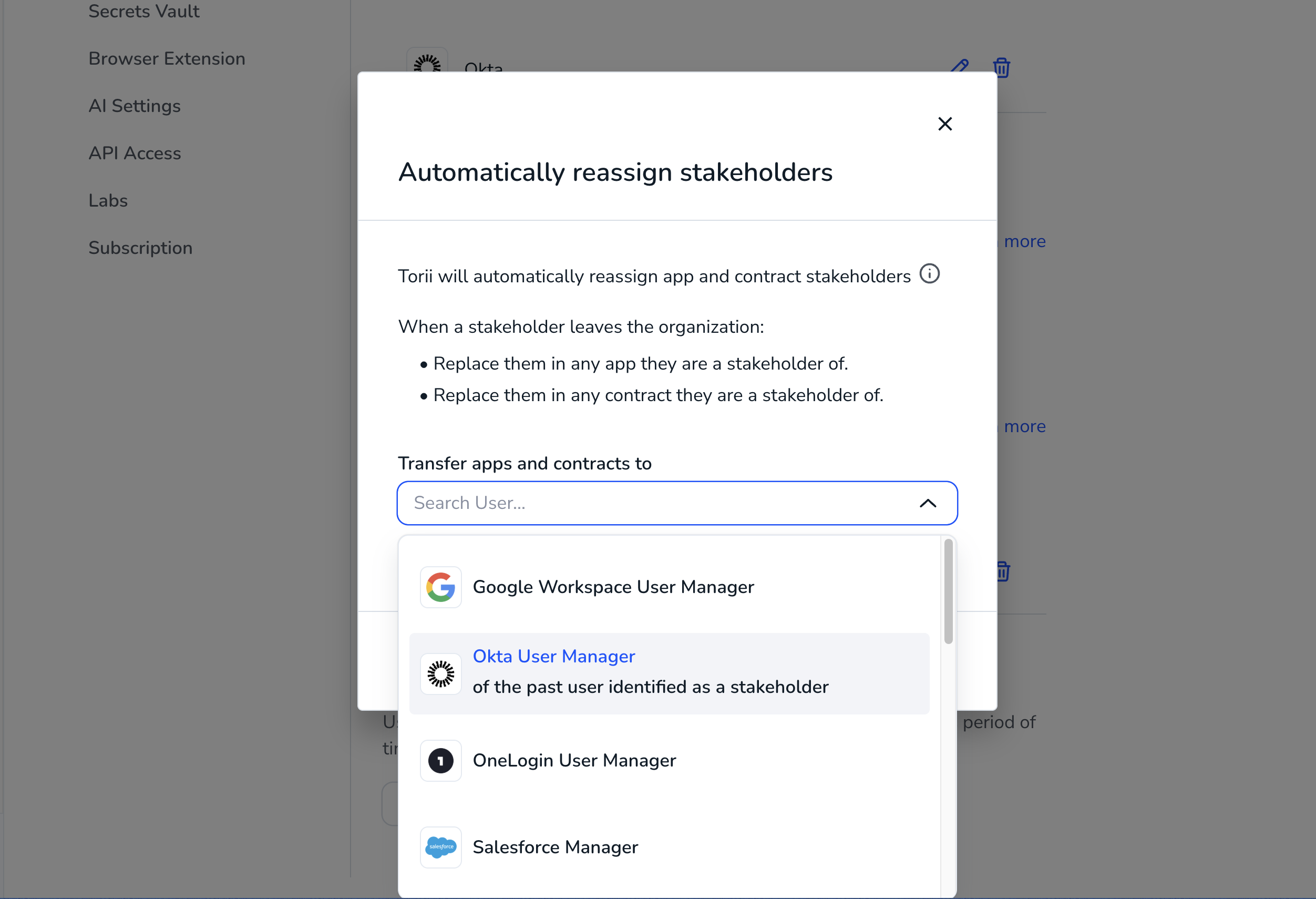The width and height of the screenshot is (1316, 899).
Task: Click the trash icon next to Okta
Action: (1001, 67)
